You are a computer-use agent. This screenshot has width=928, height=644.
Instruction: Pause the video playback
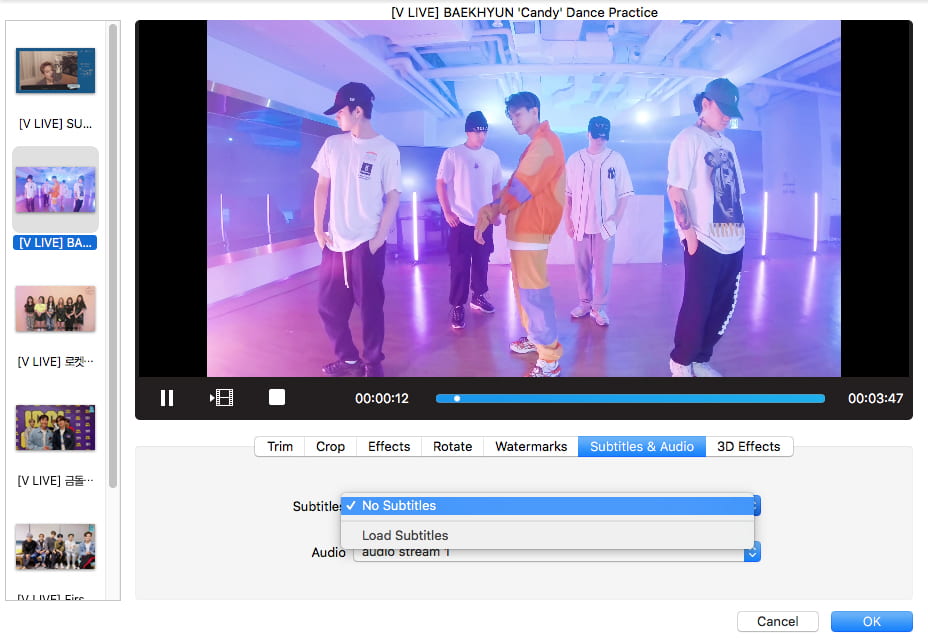pyautogui.click(x=167, y=398)
